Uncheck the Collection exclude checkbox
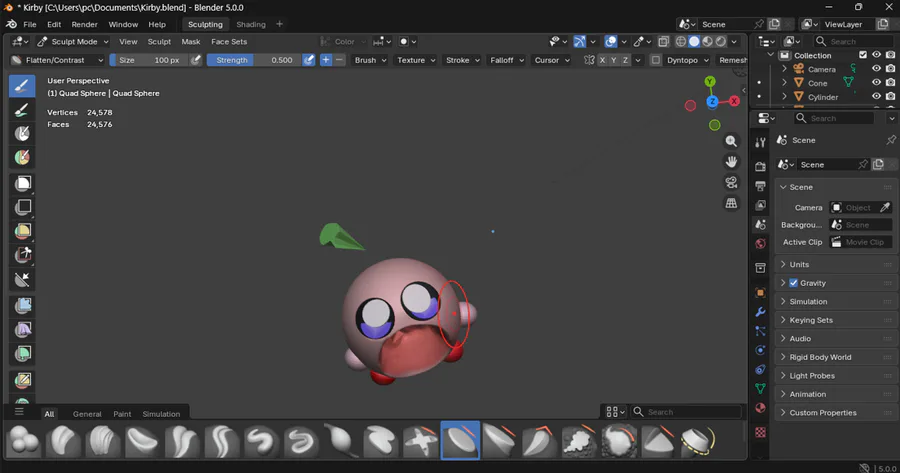This screenshot has height=473, width=900. 863,55
